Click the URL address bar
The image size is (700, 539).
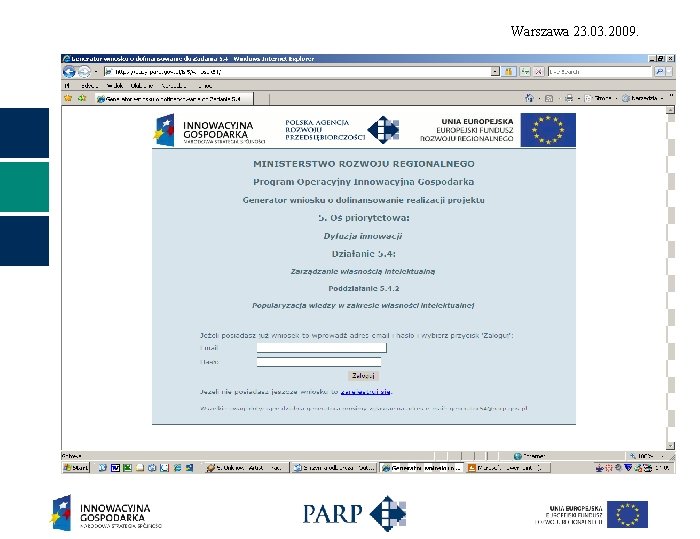[297, 71]
